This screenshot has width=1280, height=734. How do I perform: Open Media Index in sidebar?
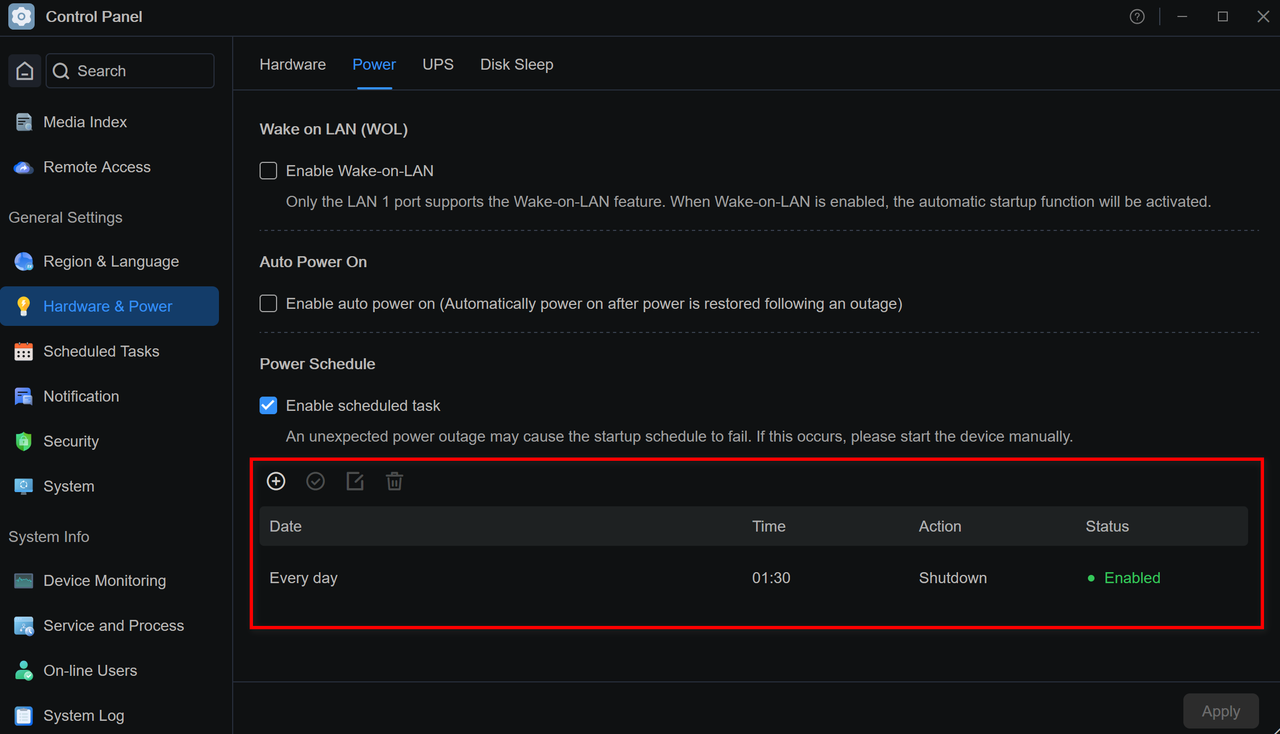pyautogui.click(x=110, y=122)
